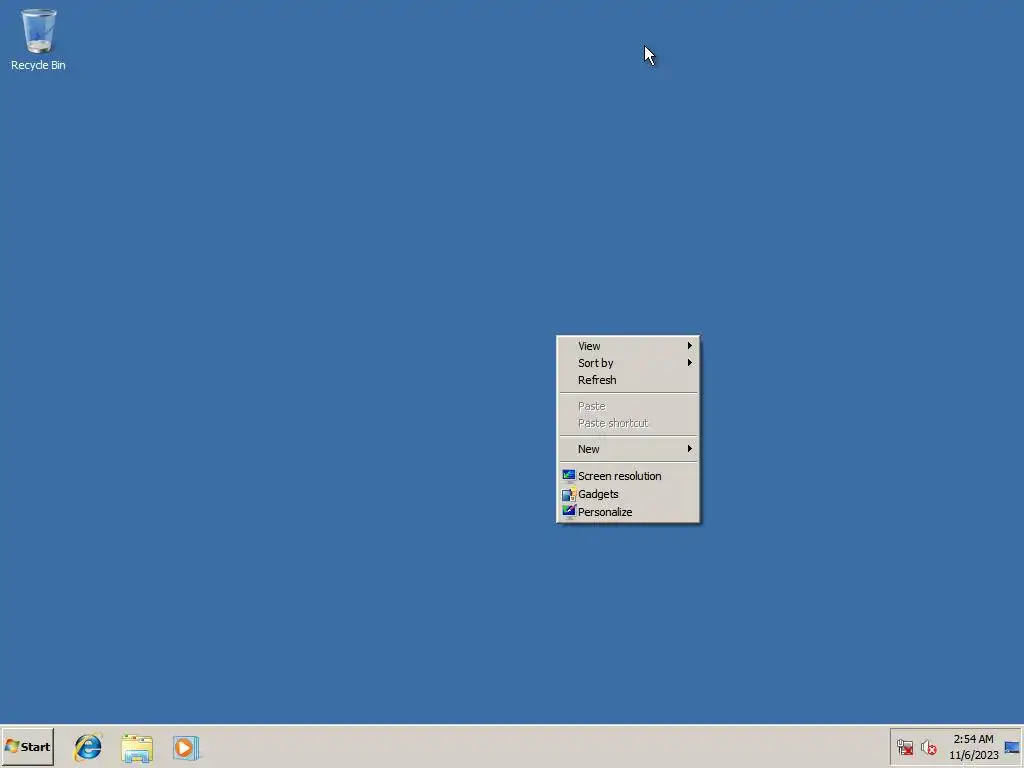Viewport: 1024px width, 768px height.
Task: Open Windows Explorer folder icon in taskbar
Action: [x=136, y=748]
